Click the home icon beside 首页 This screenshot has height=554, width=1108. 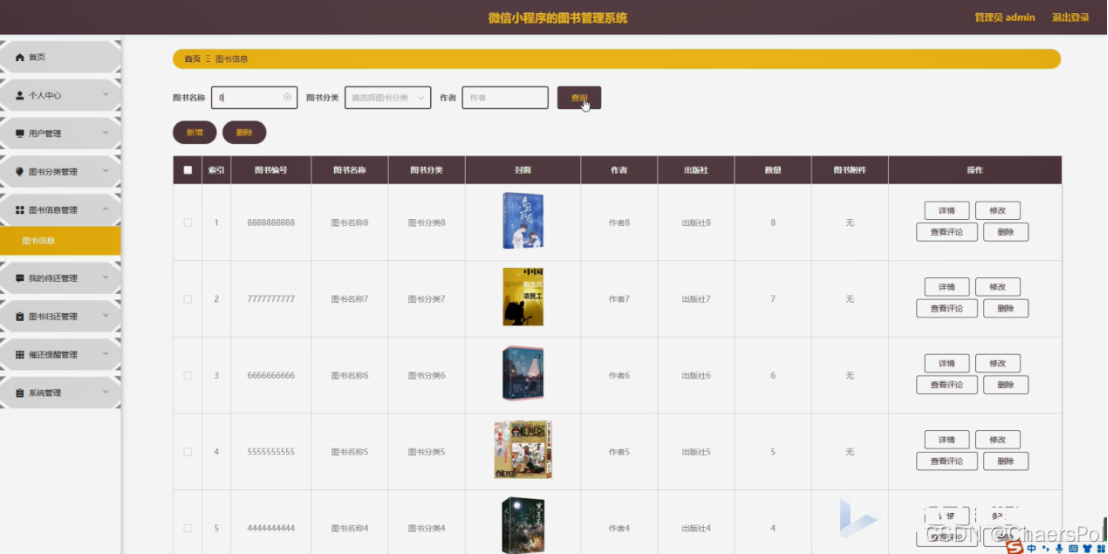pyautogui.click(x=20, y=57)
